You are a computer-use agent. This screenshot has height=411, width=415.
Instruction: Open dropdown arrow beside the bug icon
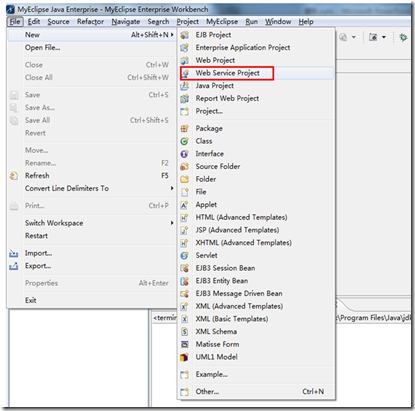384,37
